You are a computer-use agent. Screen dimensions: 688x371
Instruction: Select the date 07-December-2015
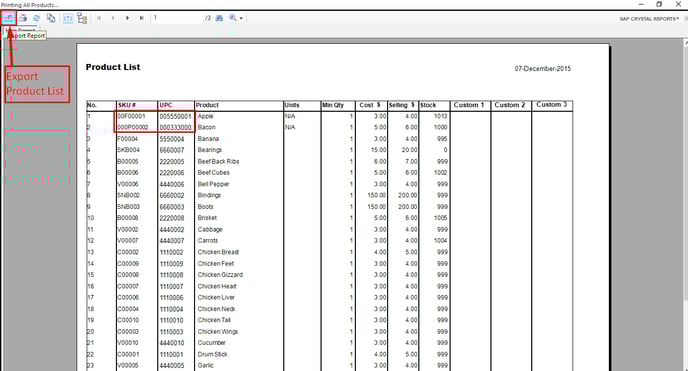(543, 69)
